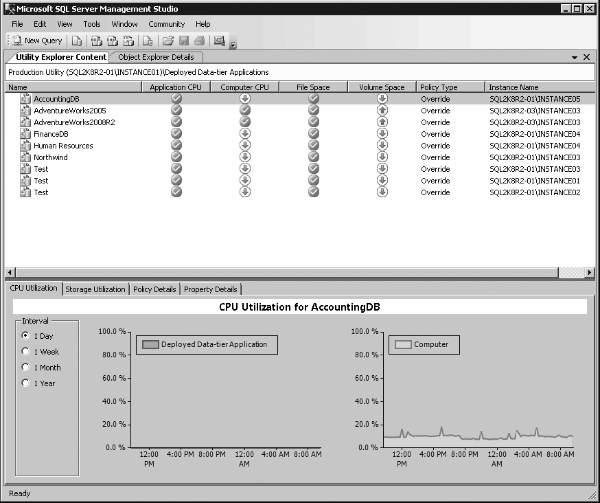Click the Analysis Services MDX Query icon
Viewport: 600px width, 503px height.
[x=96, y=41]
